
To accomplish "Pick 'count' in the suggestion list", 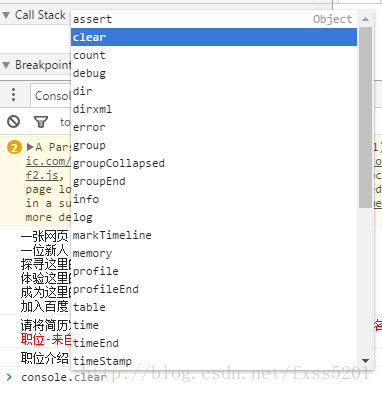I will pos(214,55).
